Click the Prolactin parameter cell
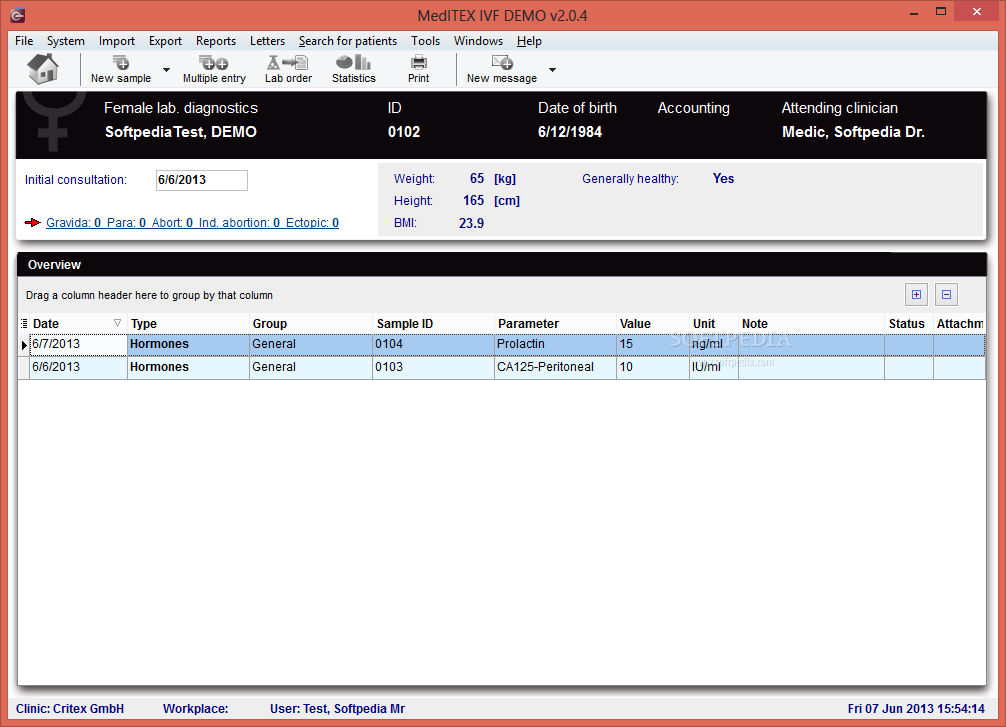The width and height of the screenshot is (1006, 727). [555, 345]
